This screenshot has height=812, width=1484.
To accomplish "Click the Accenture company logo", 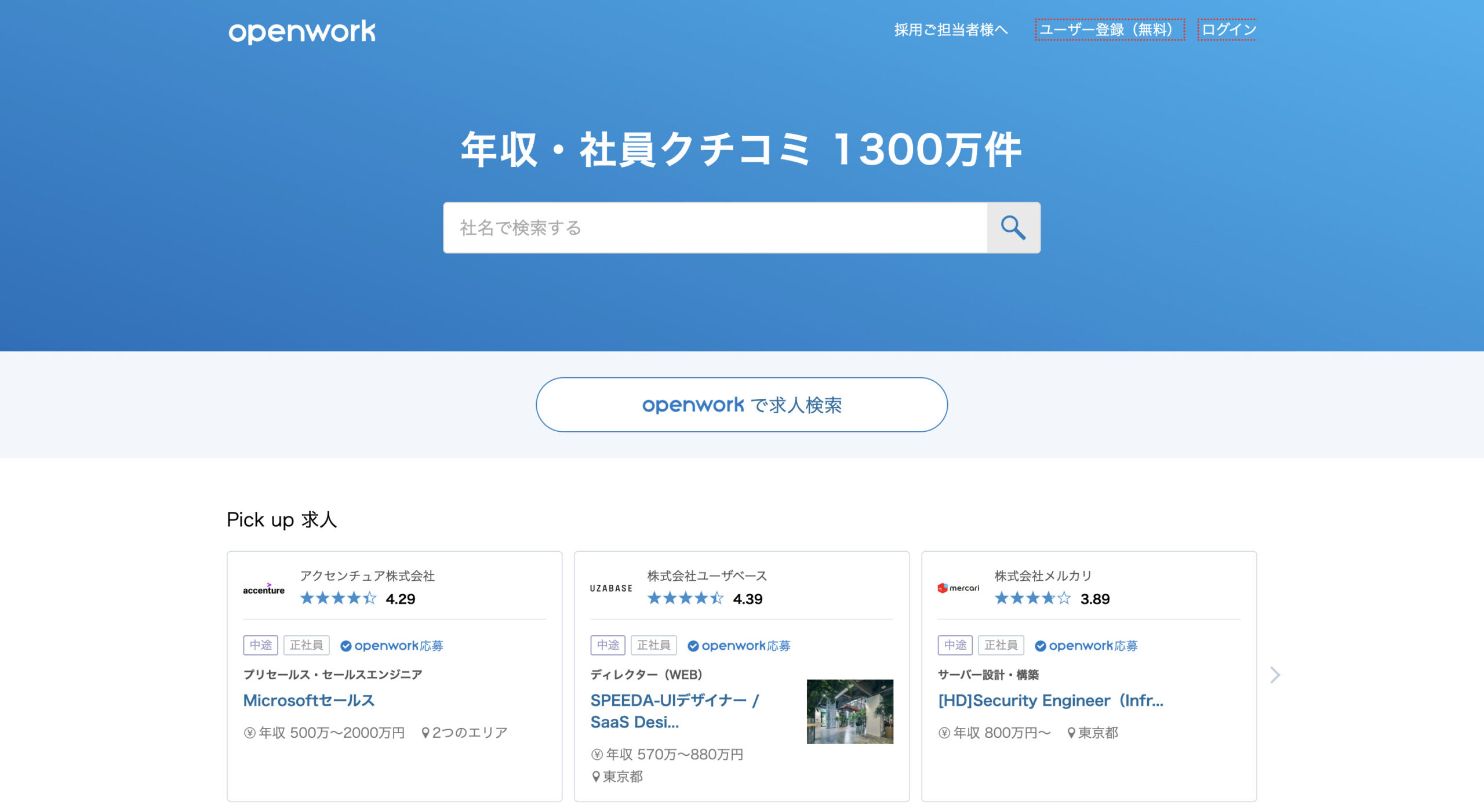I will [x=264, y=589].
